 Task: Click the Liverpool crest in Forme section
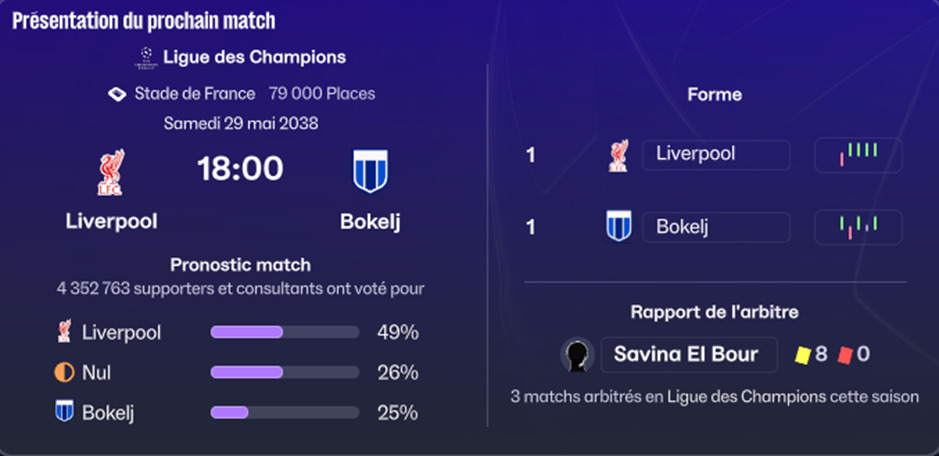point(619,156)
